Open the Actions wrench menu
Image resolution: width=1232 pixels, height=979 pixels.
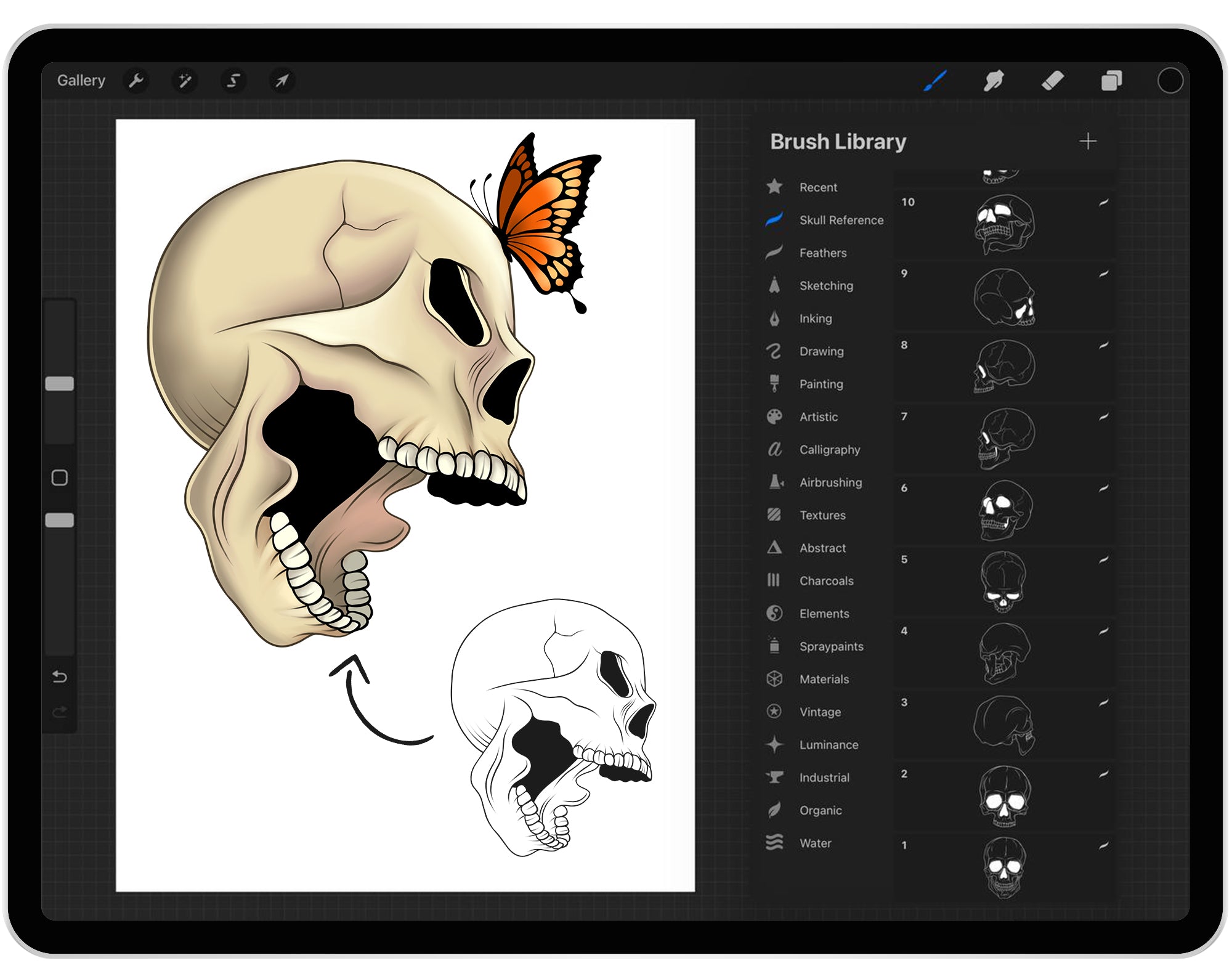pos(137,80)
